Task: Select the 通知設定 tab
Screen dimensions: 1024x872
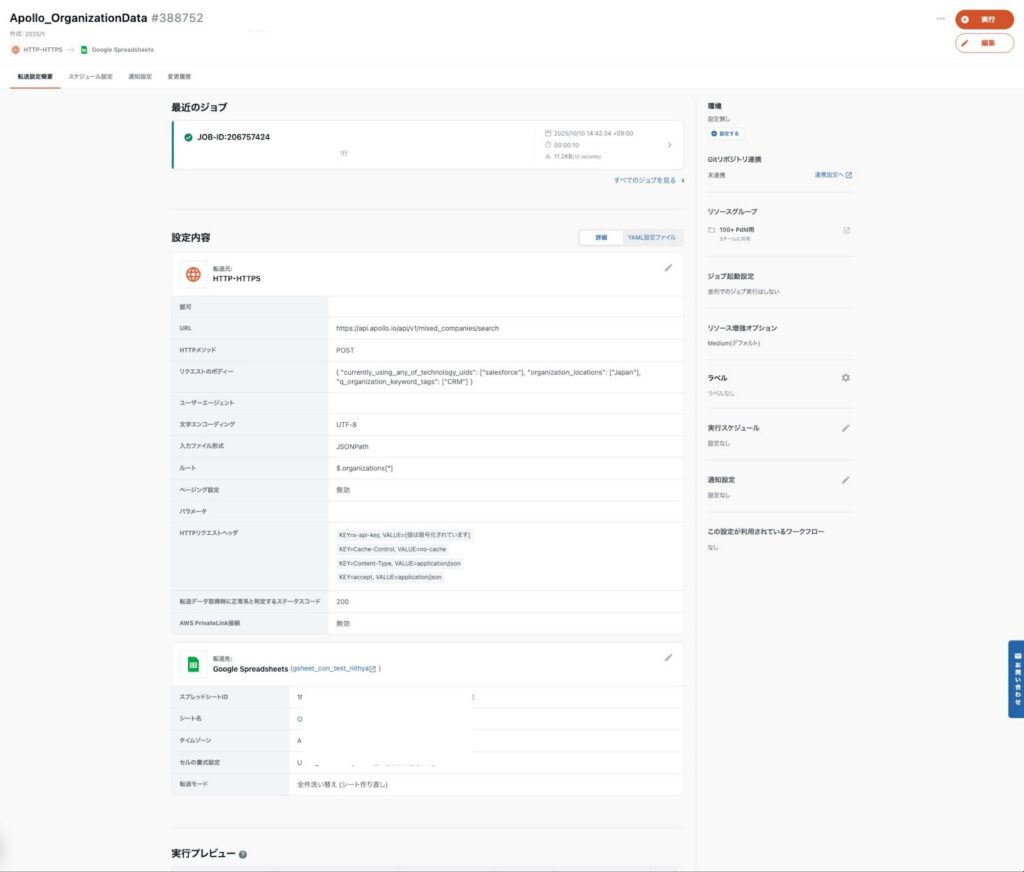Action: click(140, 76)
